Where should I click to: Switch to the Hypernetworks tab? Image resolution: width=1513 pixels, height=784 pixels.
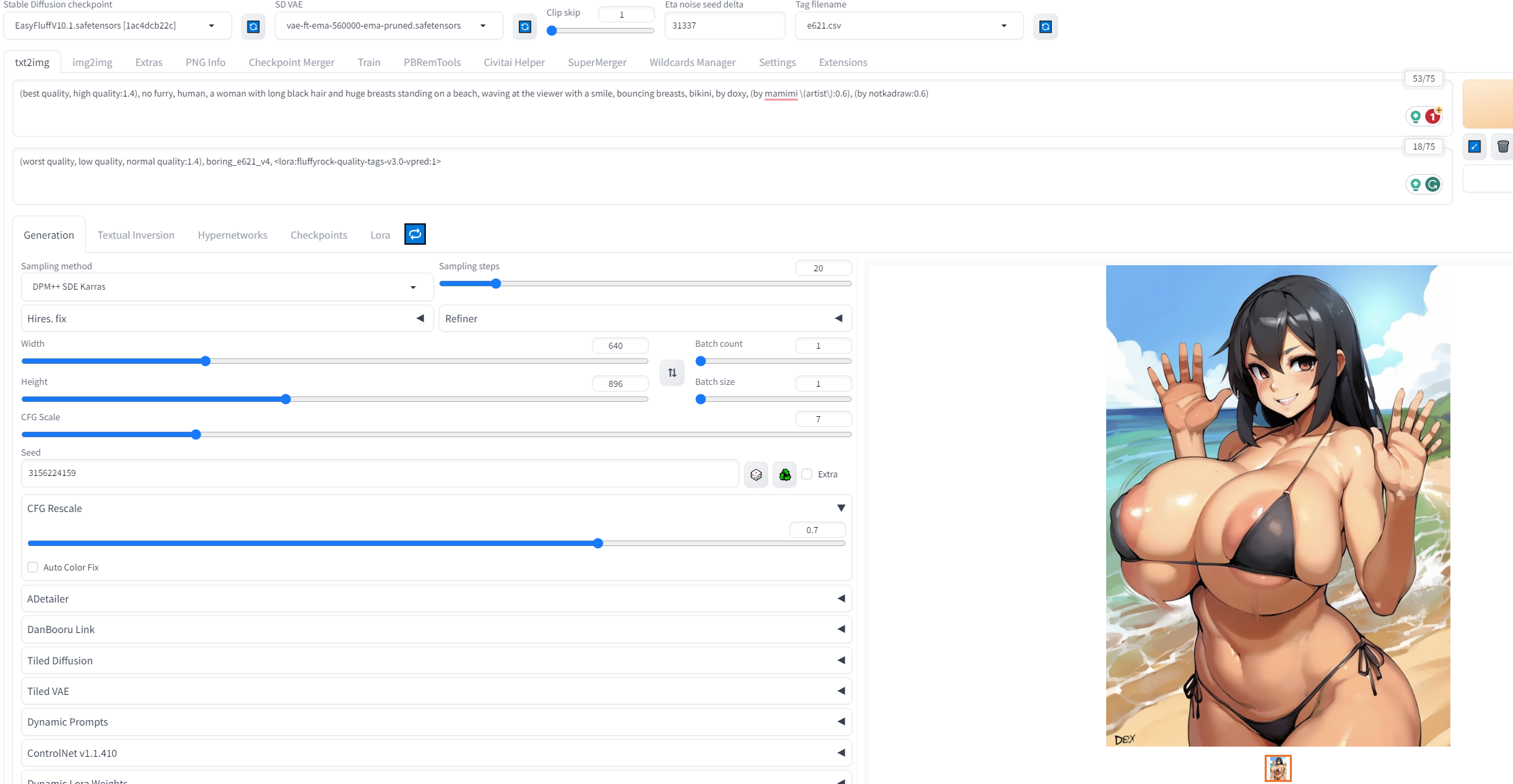[233, 235]
